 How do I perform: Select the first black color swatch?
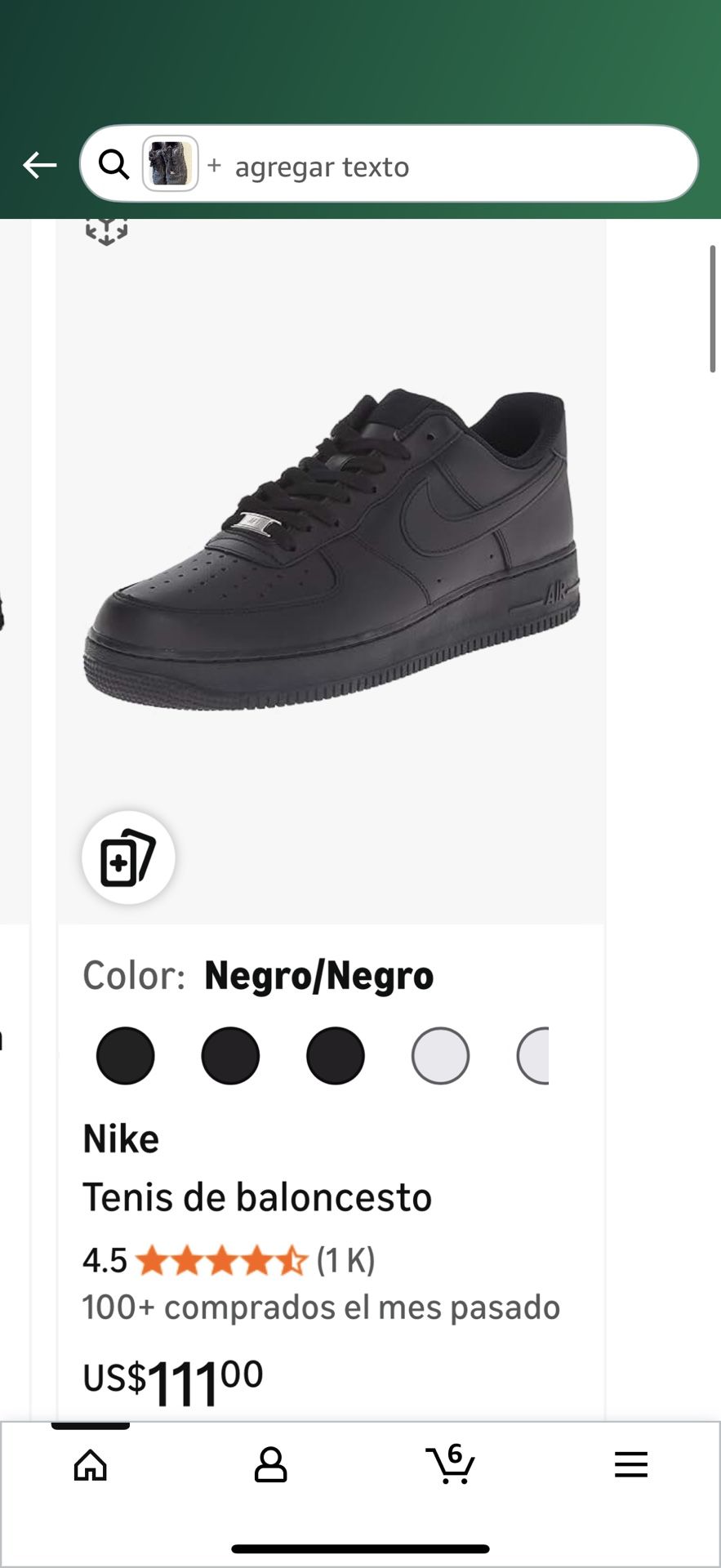tap(124, 1055)
